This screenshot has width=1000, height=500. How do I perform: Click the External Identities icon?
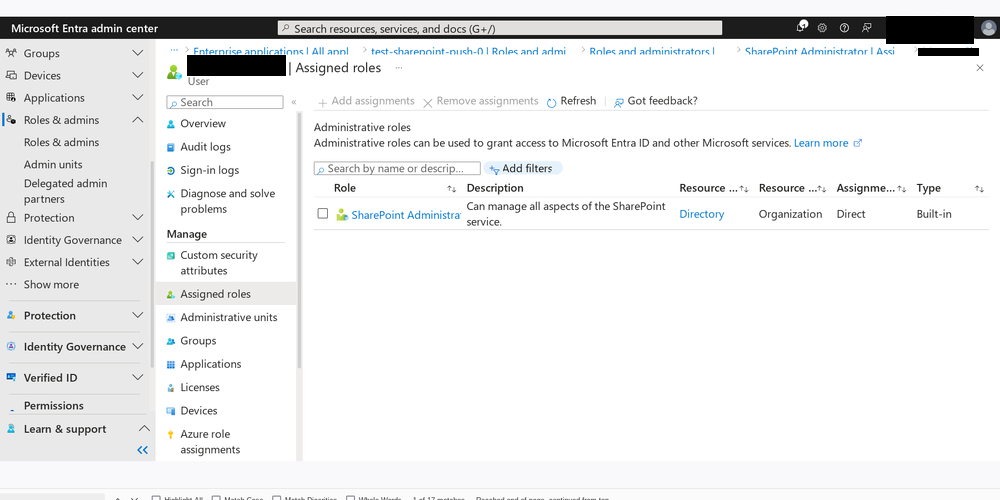coord(11,262)
